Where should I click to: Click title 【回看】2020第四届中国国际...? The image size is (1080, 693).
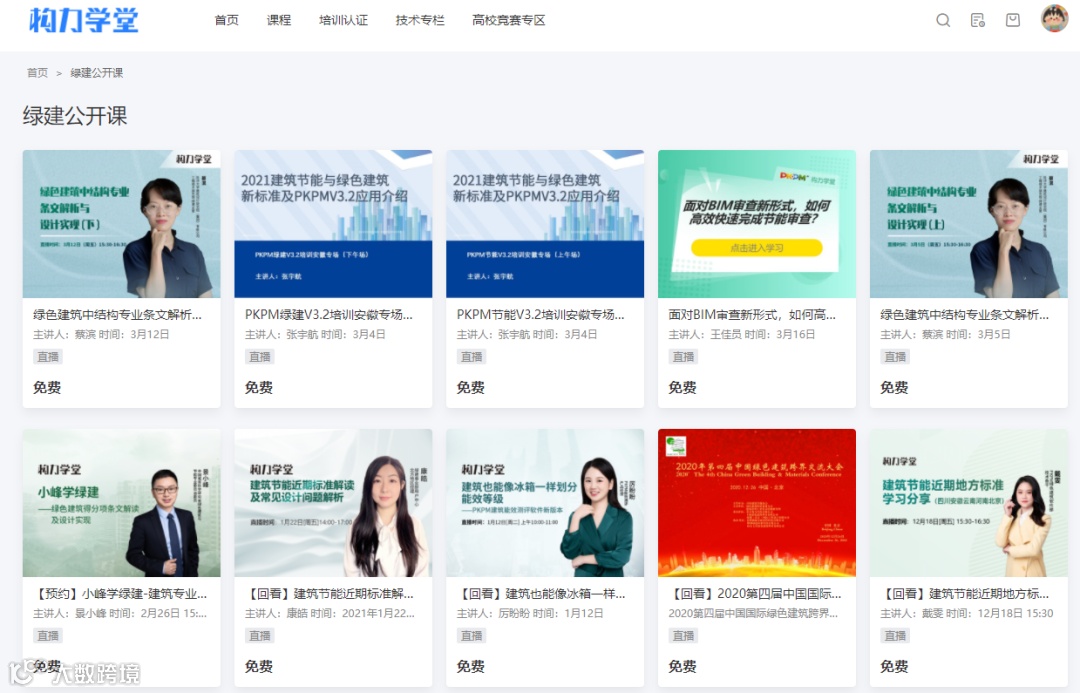click(x=755, y=594)
